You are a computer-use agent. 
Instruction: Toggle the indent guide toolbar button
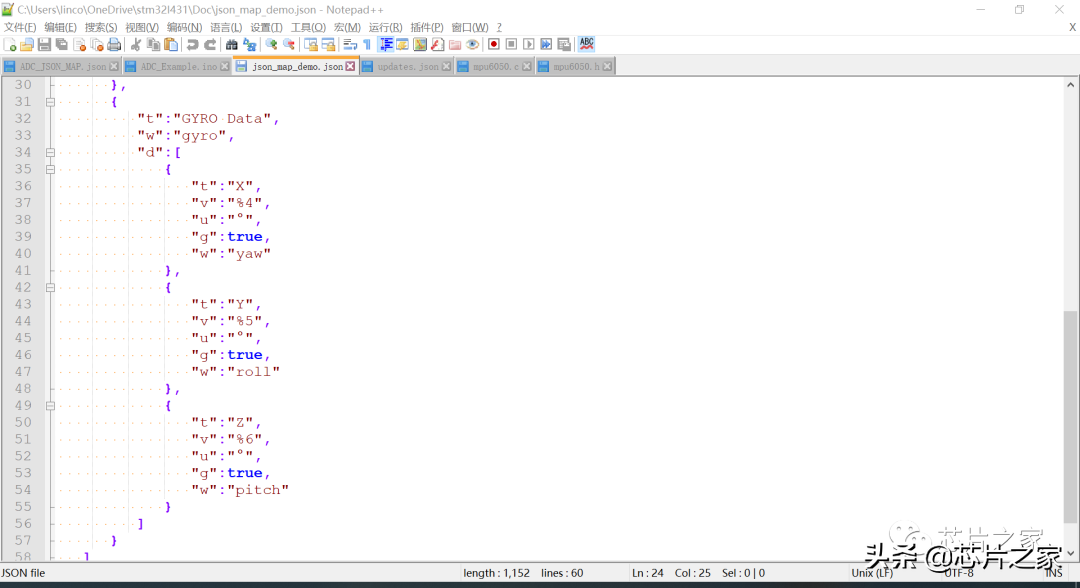point(386,45)
